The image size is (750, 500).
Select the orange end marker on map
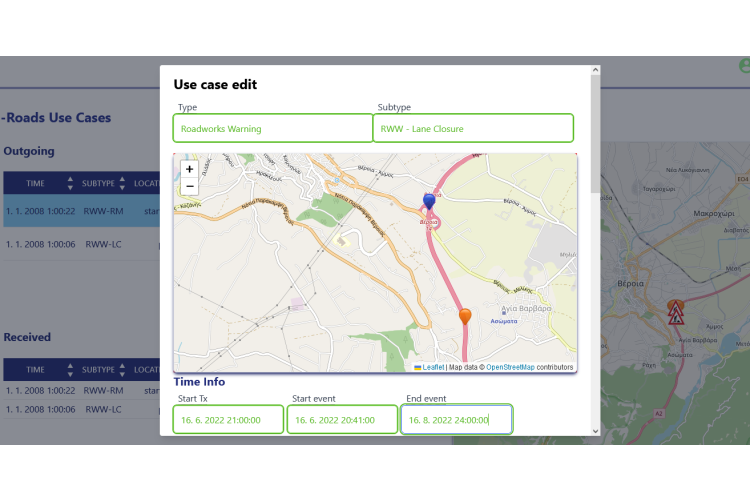(465, 316)
